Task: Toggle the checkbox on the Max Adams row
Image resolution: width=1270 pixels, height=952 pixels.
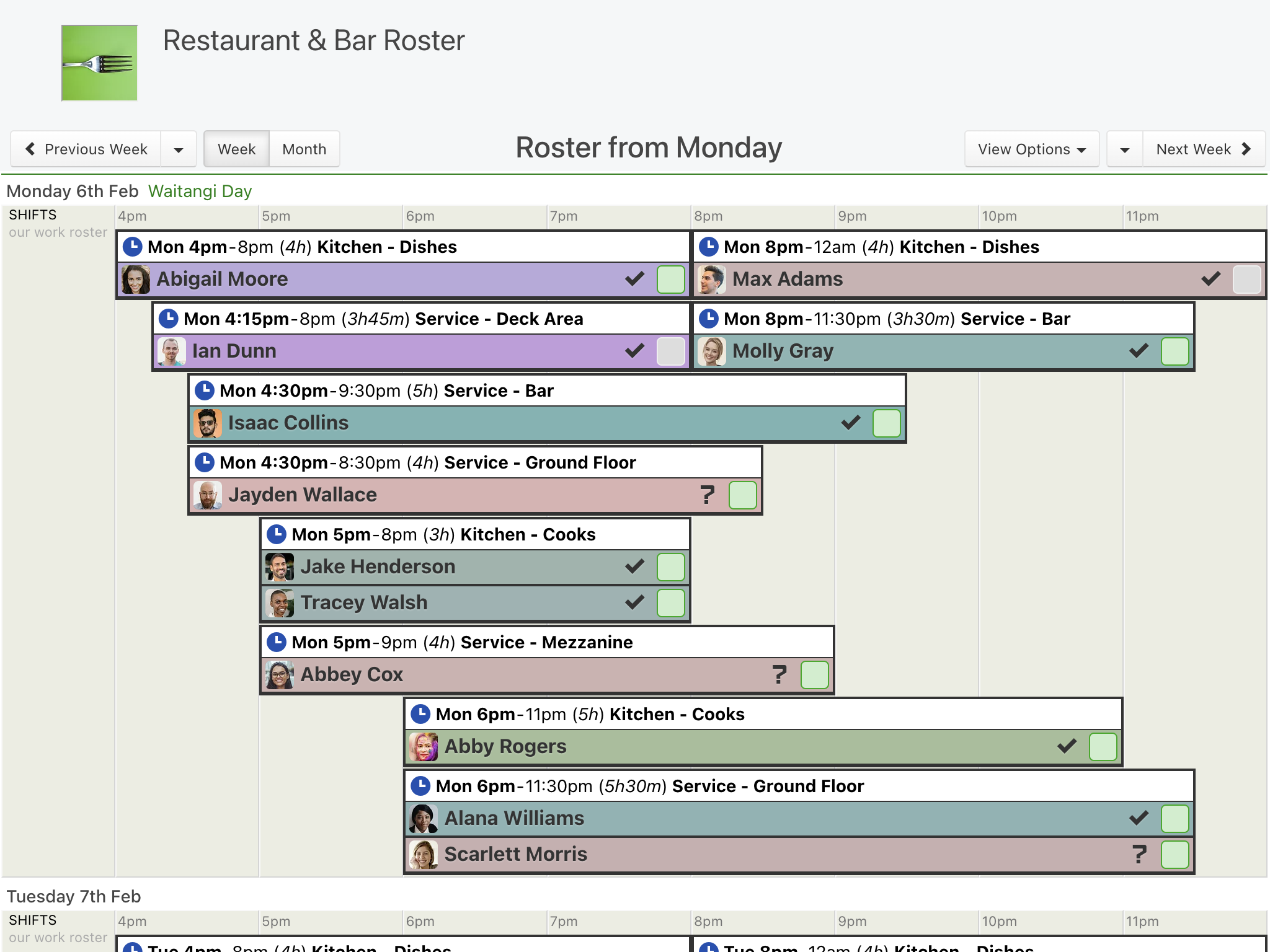Action: pyautogui.click(x=1247, y=280)
